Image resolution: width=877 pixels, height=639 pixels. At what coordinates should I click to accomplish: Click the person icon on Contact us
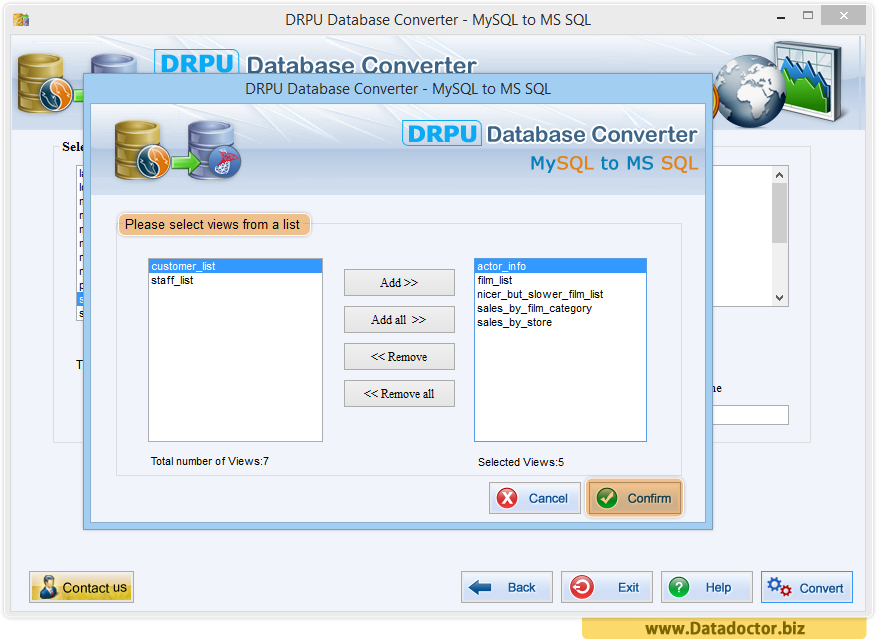[x=48, y=587]
